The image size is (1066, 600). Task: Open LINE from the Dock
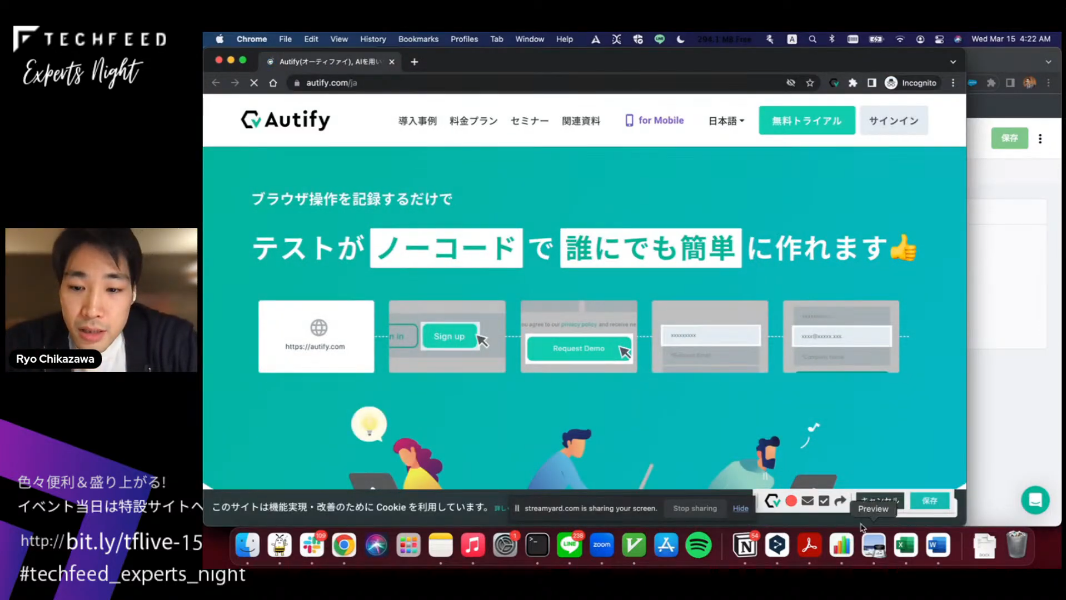569,545
